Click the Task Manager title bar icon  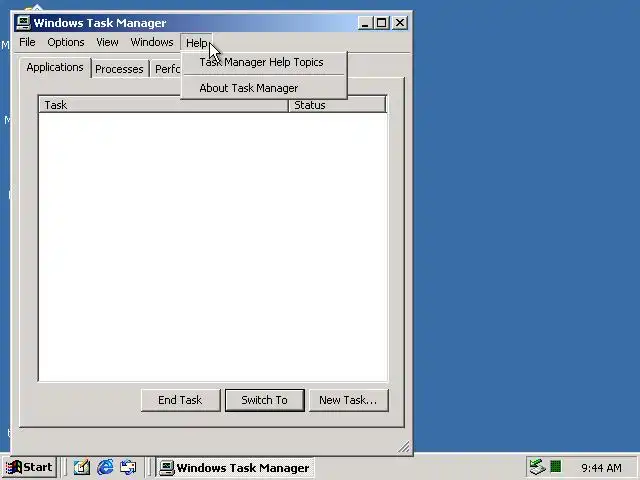(x=23, y=22)
